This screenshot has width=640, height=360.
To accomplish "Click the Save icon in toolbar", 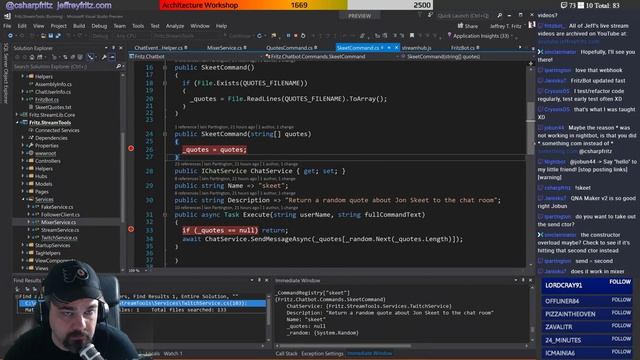I will click(51, 36).
